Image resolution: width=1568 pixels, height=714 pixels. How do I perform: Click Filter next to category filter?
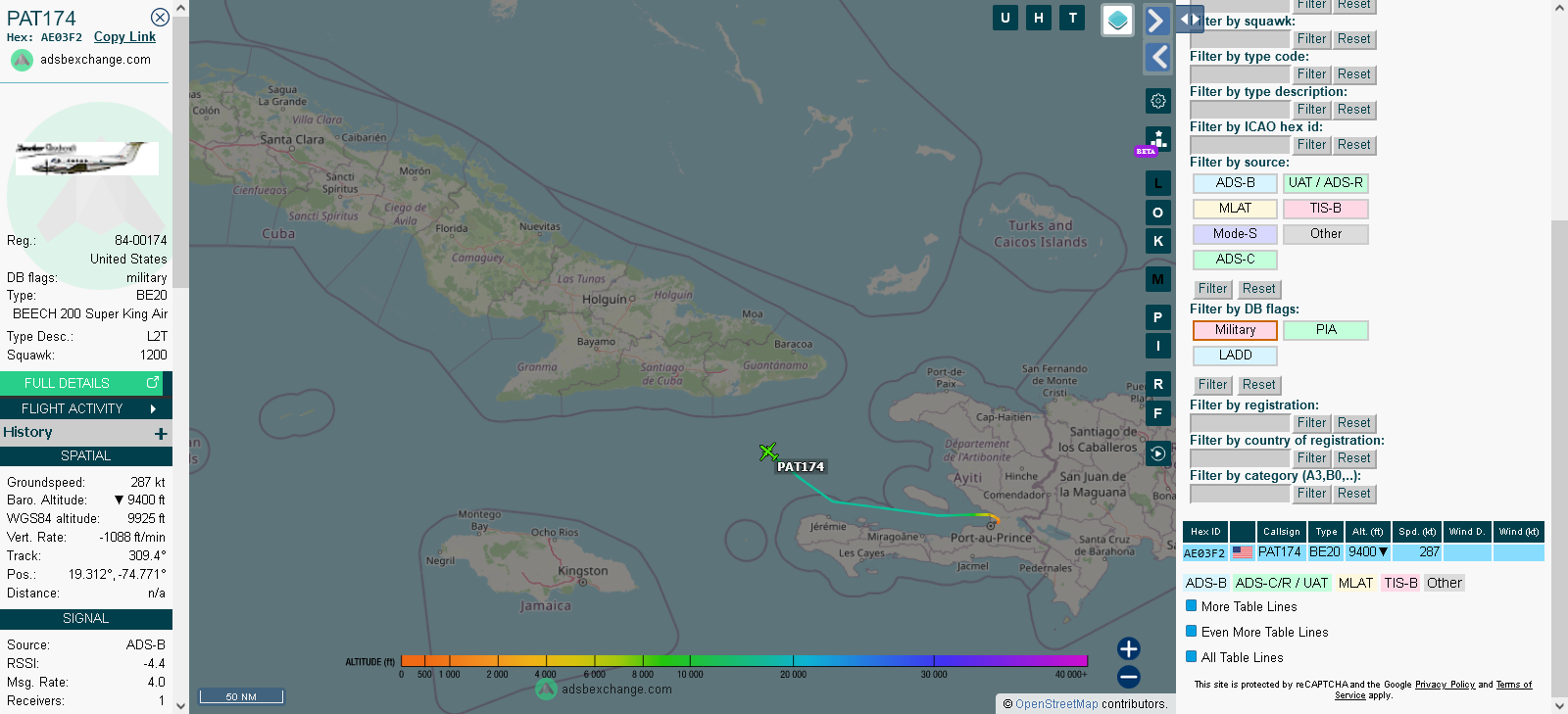pos(1311,494)
